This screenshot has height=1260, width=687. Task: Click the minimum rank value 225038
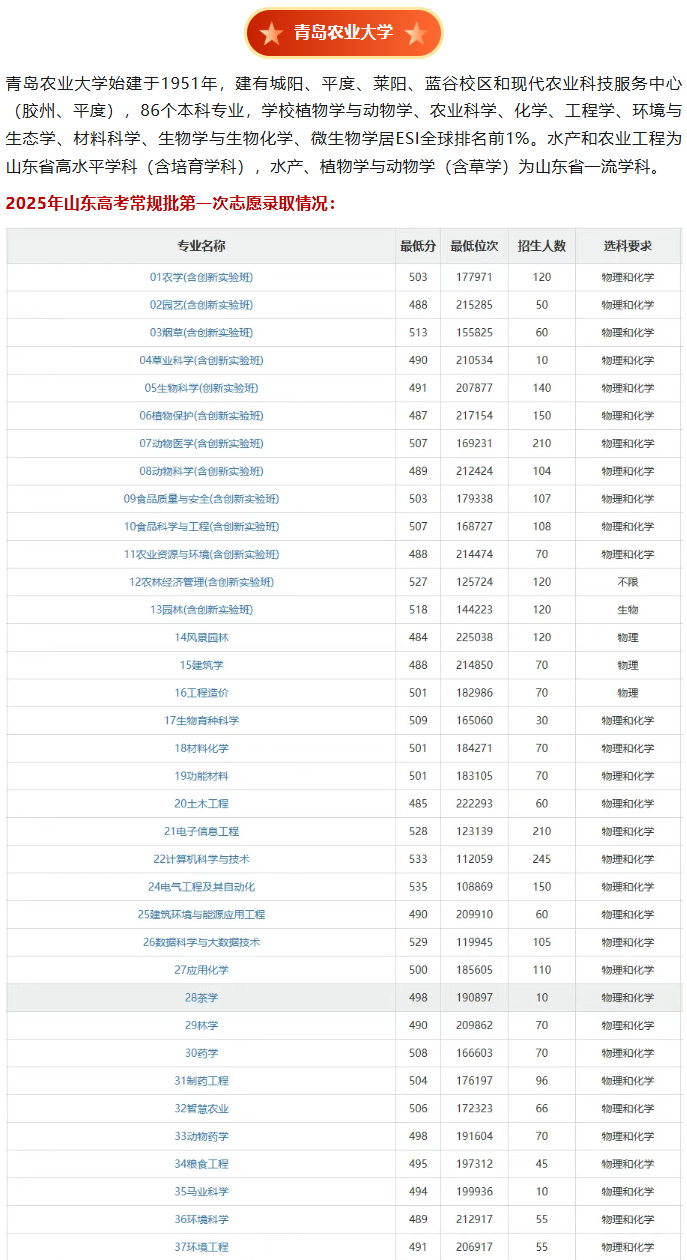pyautogui.click(x=474, y=637)
